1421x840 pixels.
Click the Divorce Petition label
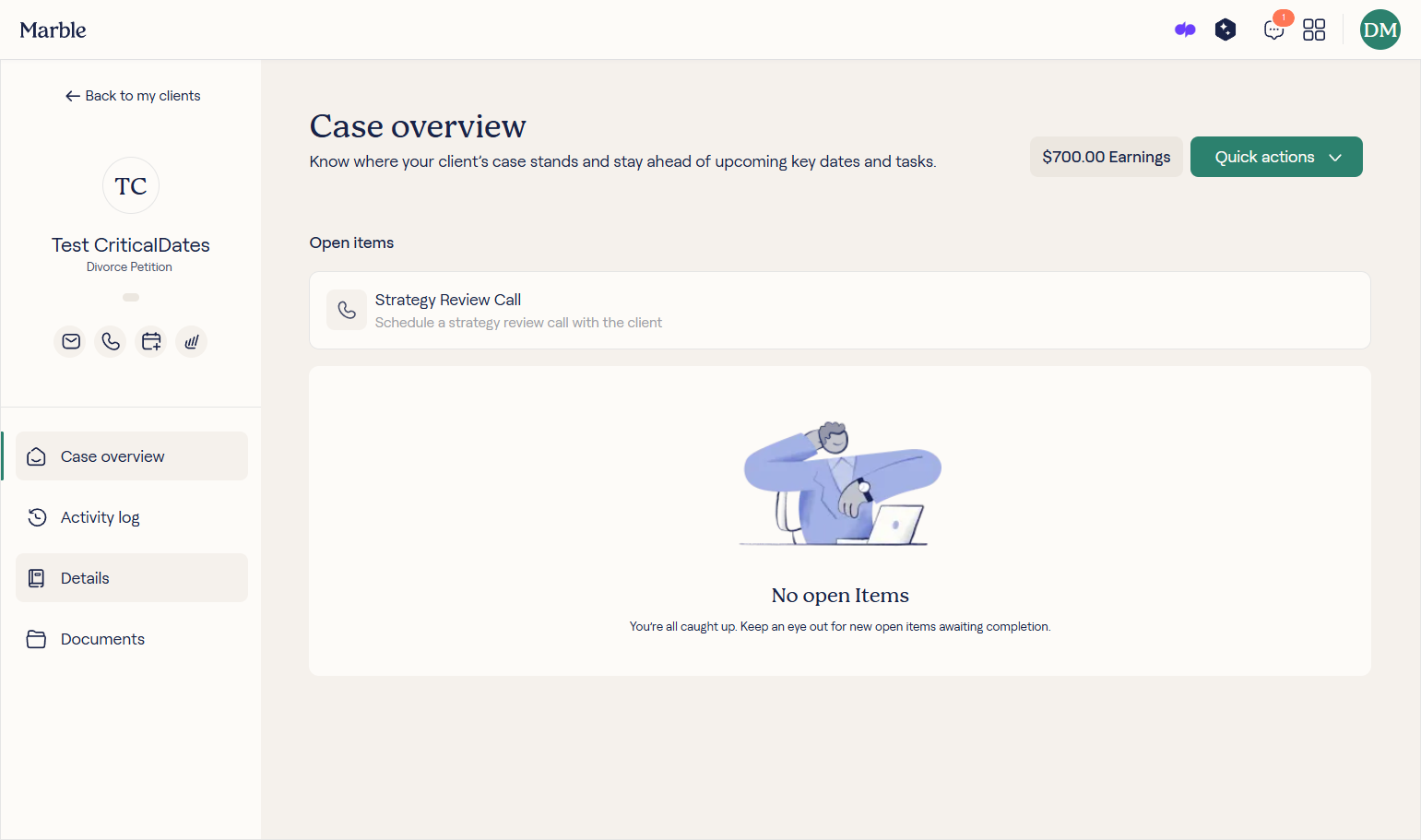tap(129, 266)
